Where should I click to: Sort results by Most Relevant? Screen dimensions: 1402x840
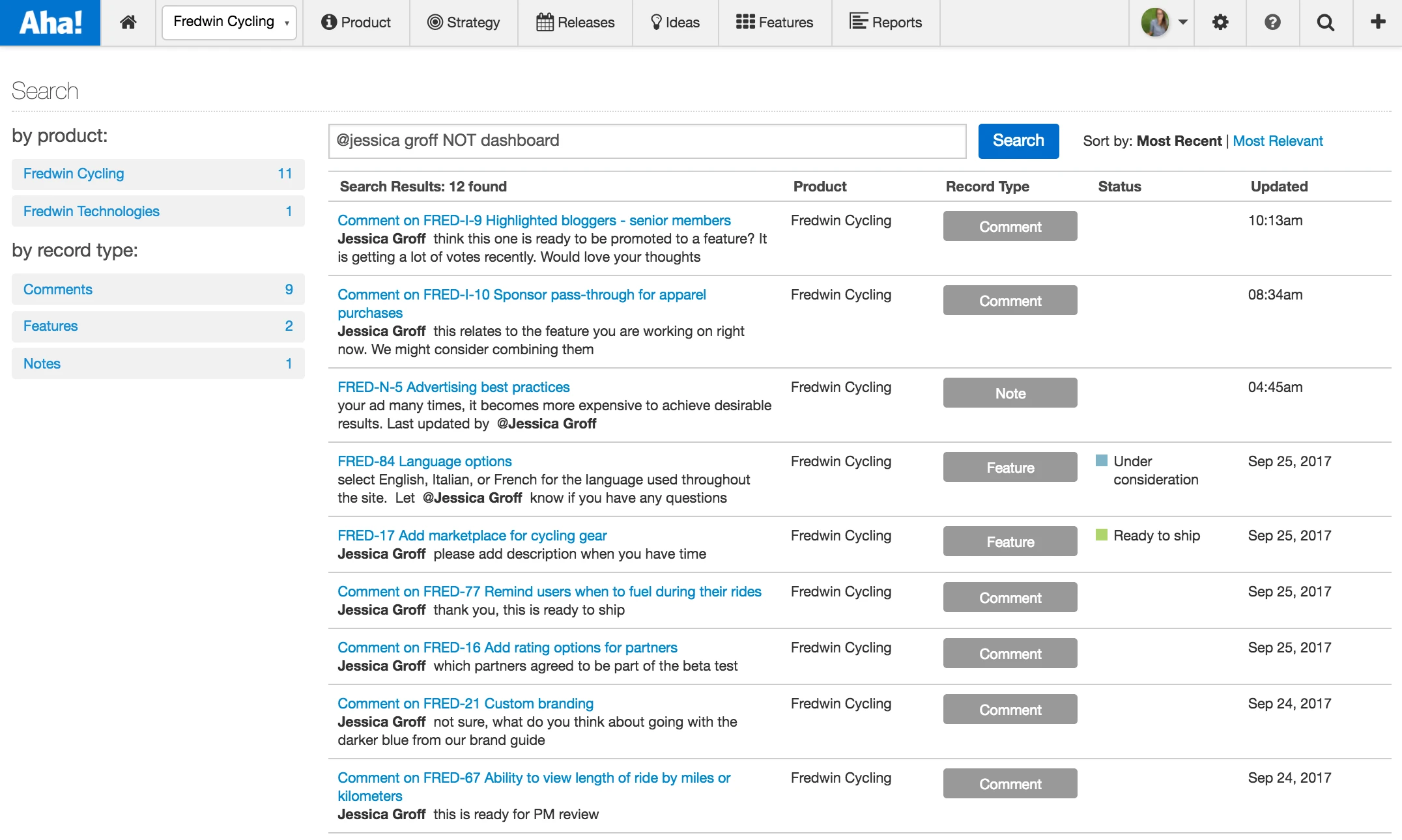pyautogui.click(x=1278, y=141)
